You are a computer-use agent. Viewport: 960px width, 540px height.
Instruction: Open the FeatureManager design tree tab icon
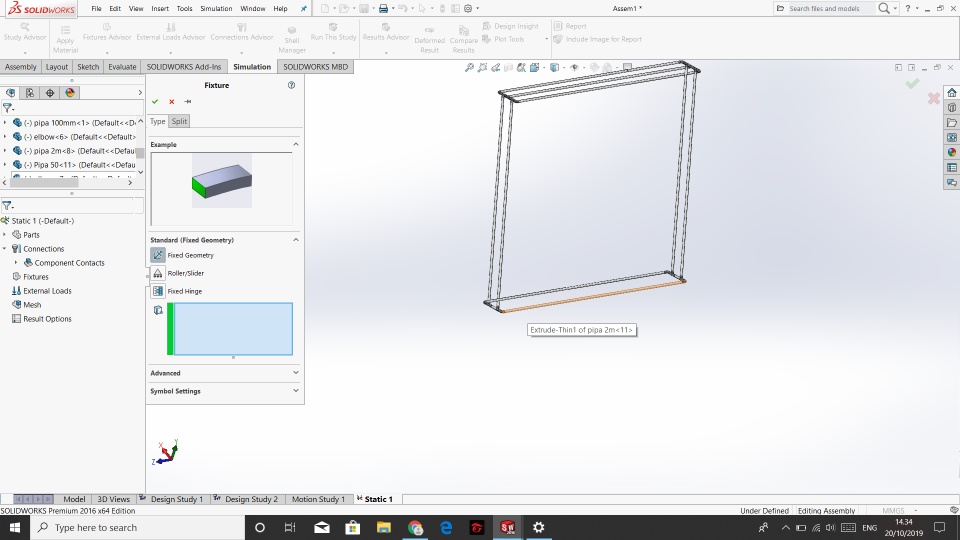10,93
